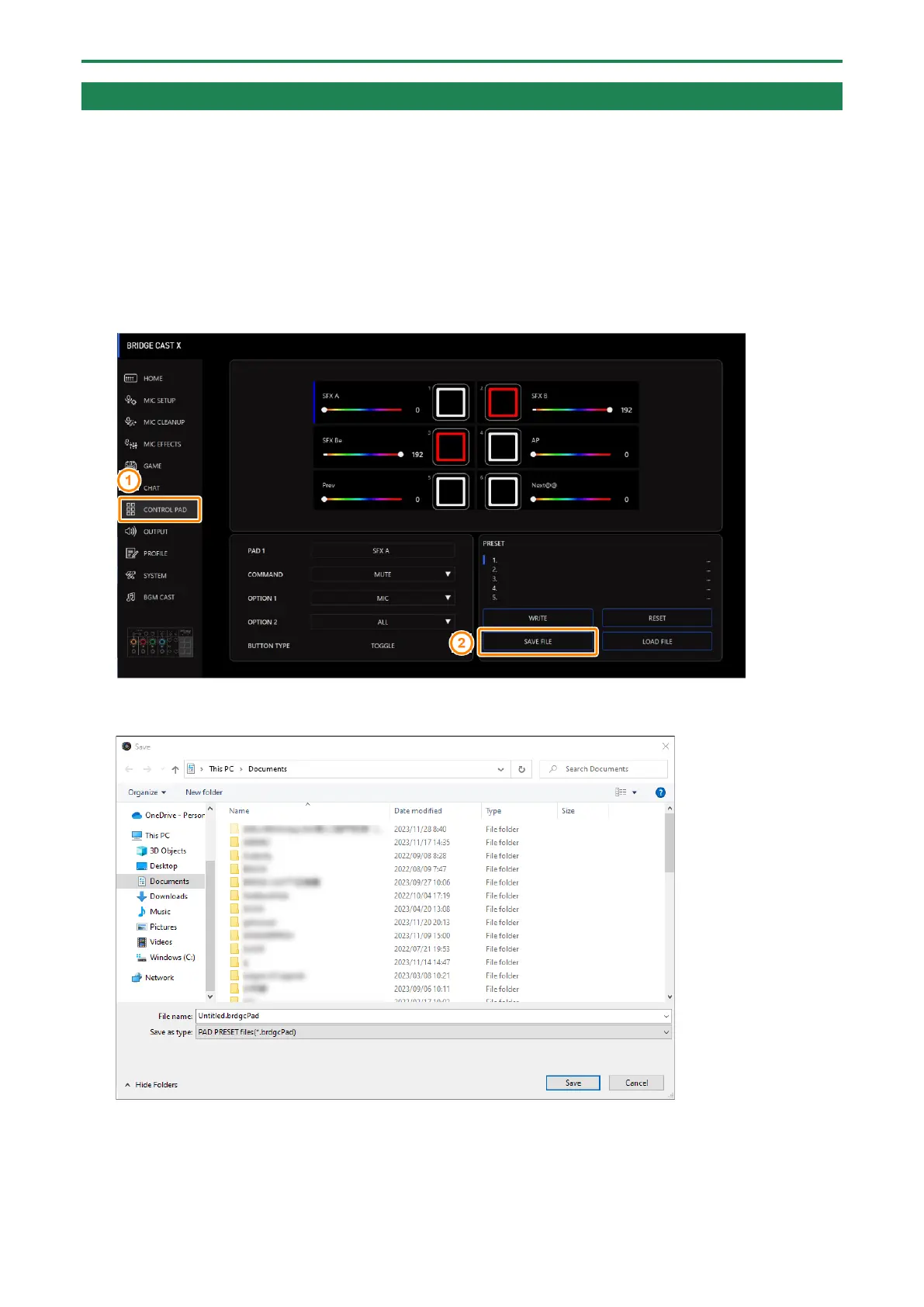Click the blue help icon
The height and width of the screenshot is (1307, 924).
[660, 792]
